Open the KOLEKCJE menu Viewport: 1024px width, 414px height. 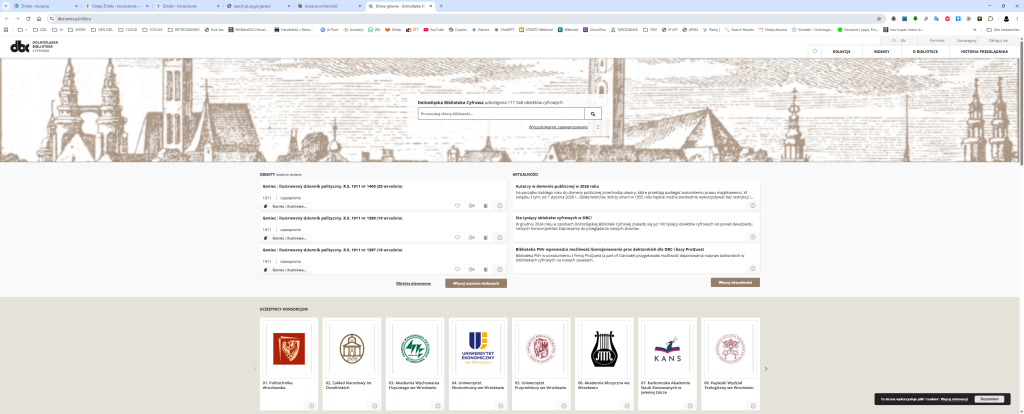pos(841,51)
